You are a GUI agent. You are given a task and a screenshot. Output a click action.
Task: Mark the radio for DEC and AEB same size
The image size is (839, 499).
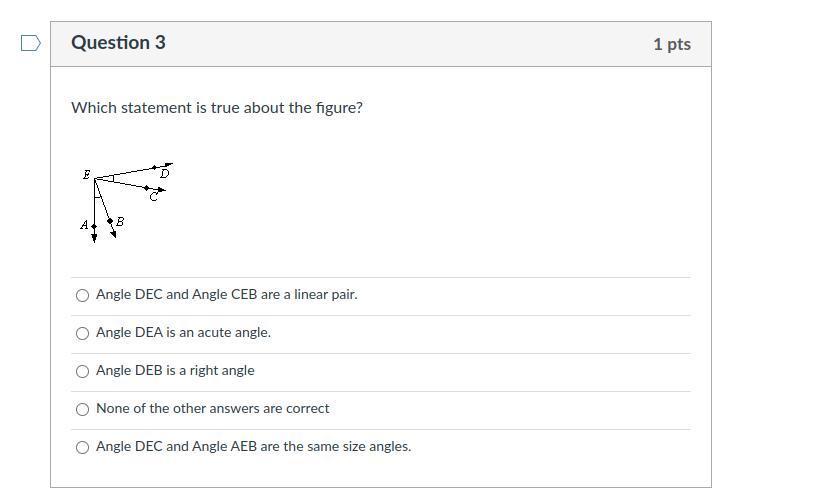click(83, 447)
